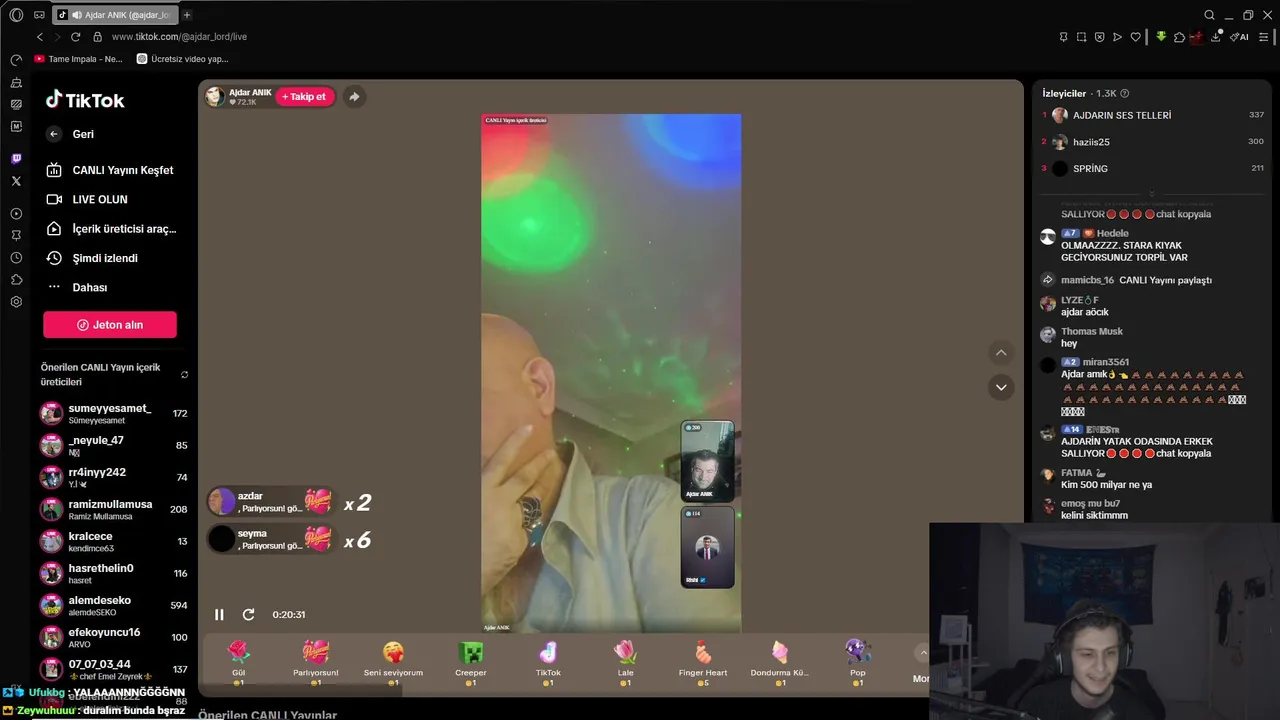The height and width of the screenshot is (720, 1280).
Task: Send the Pop gift
Action: pos(858,662)
